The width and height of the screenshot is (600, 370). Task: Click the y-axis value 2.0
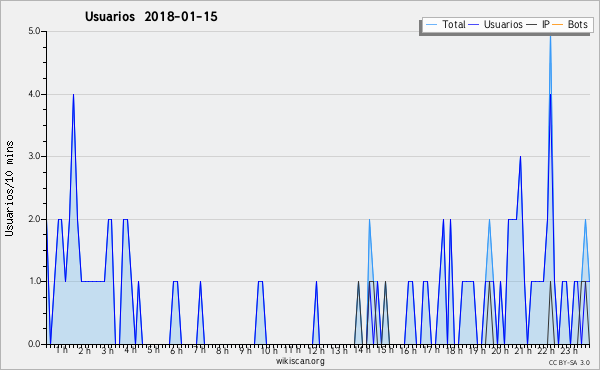pyautogui.click(x=34, y=219)
